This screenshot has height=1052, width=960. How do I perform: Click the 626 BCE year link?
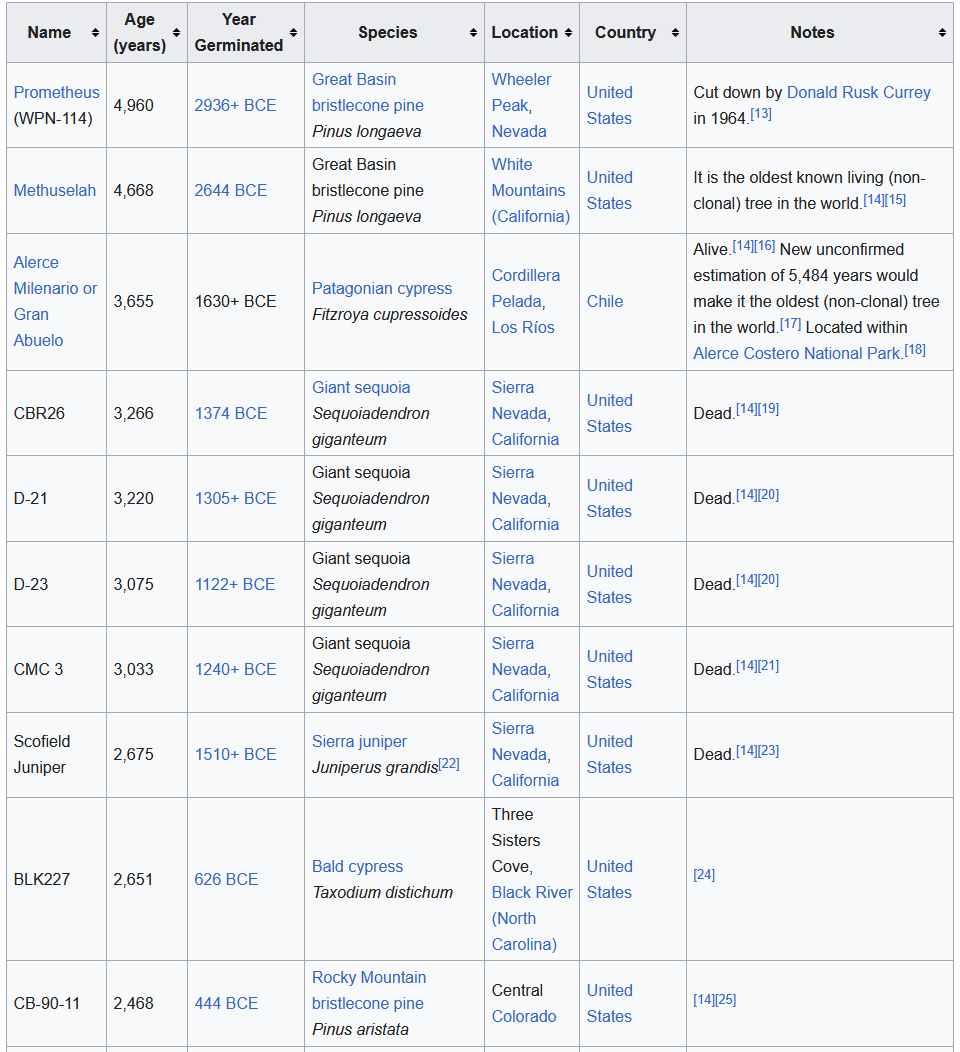click(226, 880)
